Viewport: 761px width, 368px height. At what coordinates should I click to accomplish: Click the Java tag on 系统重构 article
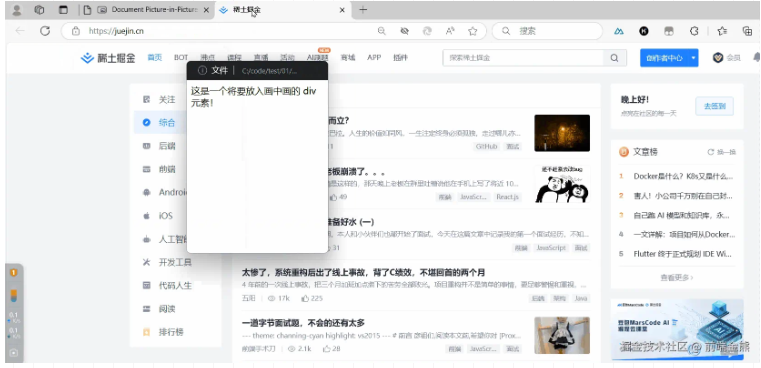(x=581, y=298)
